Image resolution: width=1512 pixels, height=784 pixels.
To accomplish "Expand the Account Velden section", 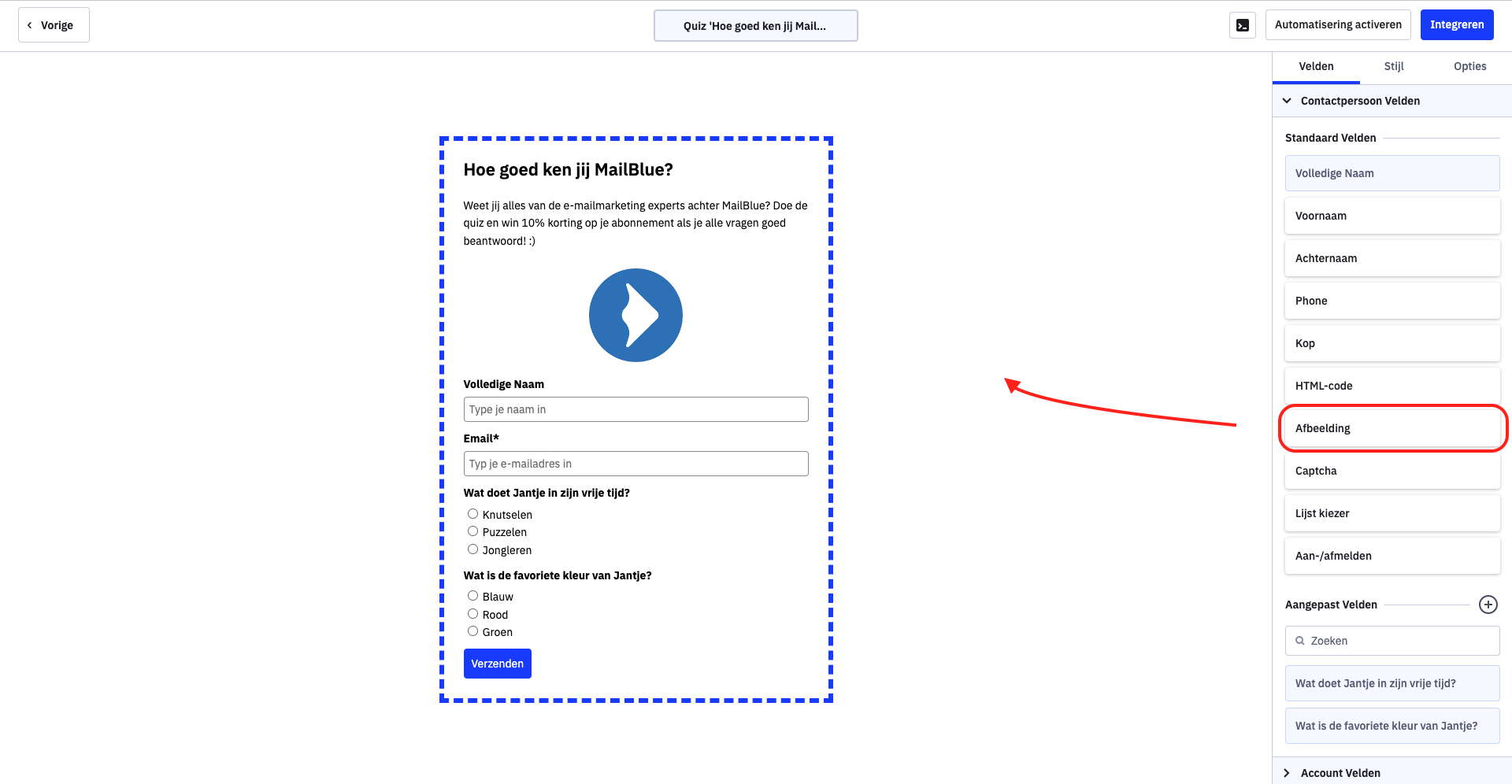I will (1392, 772).
